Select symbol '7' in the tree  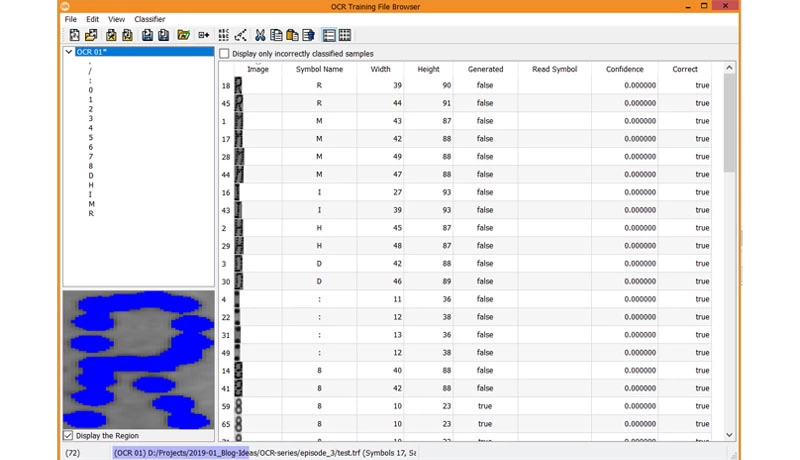coord(90,157)
